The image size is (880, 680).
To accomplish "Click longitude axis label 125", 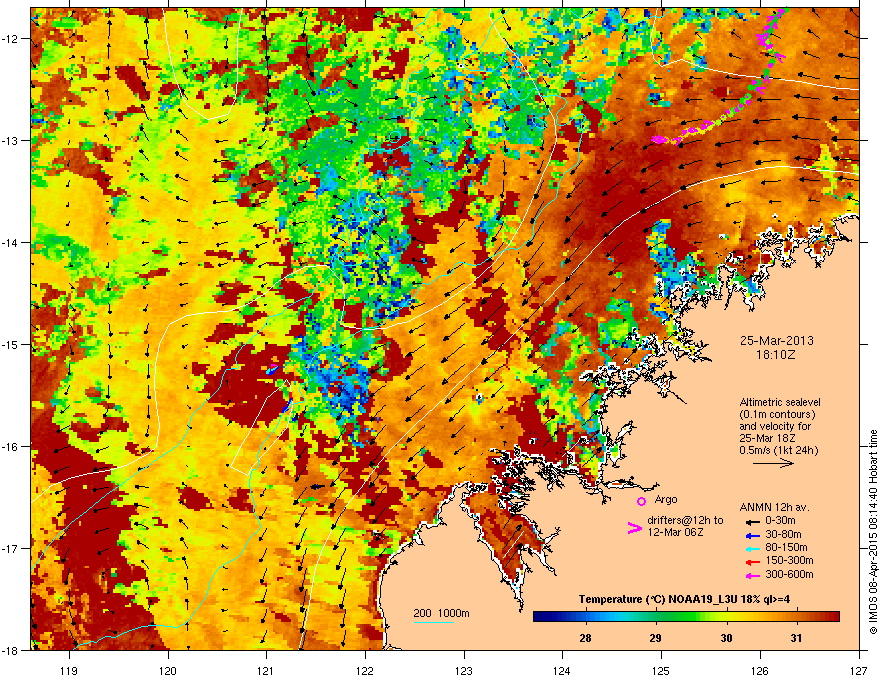I will [x=661, y=670].
